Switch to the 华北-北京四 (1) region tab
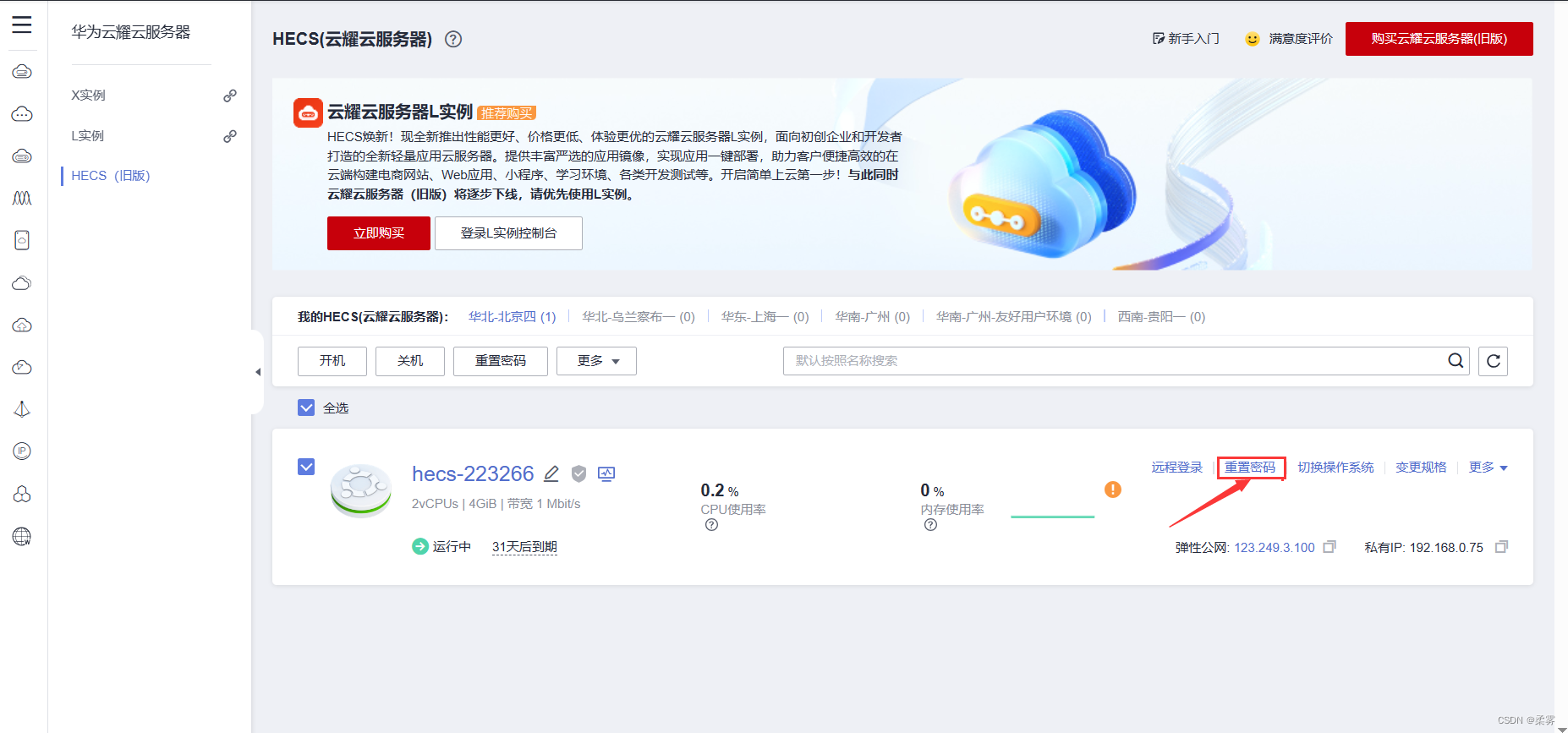Viewport: 1568px width, 733px height. point(513,317)
